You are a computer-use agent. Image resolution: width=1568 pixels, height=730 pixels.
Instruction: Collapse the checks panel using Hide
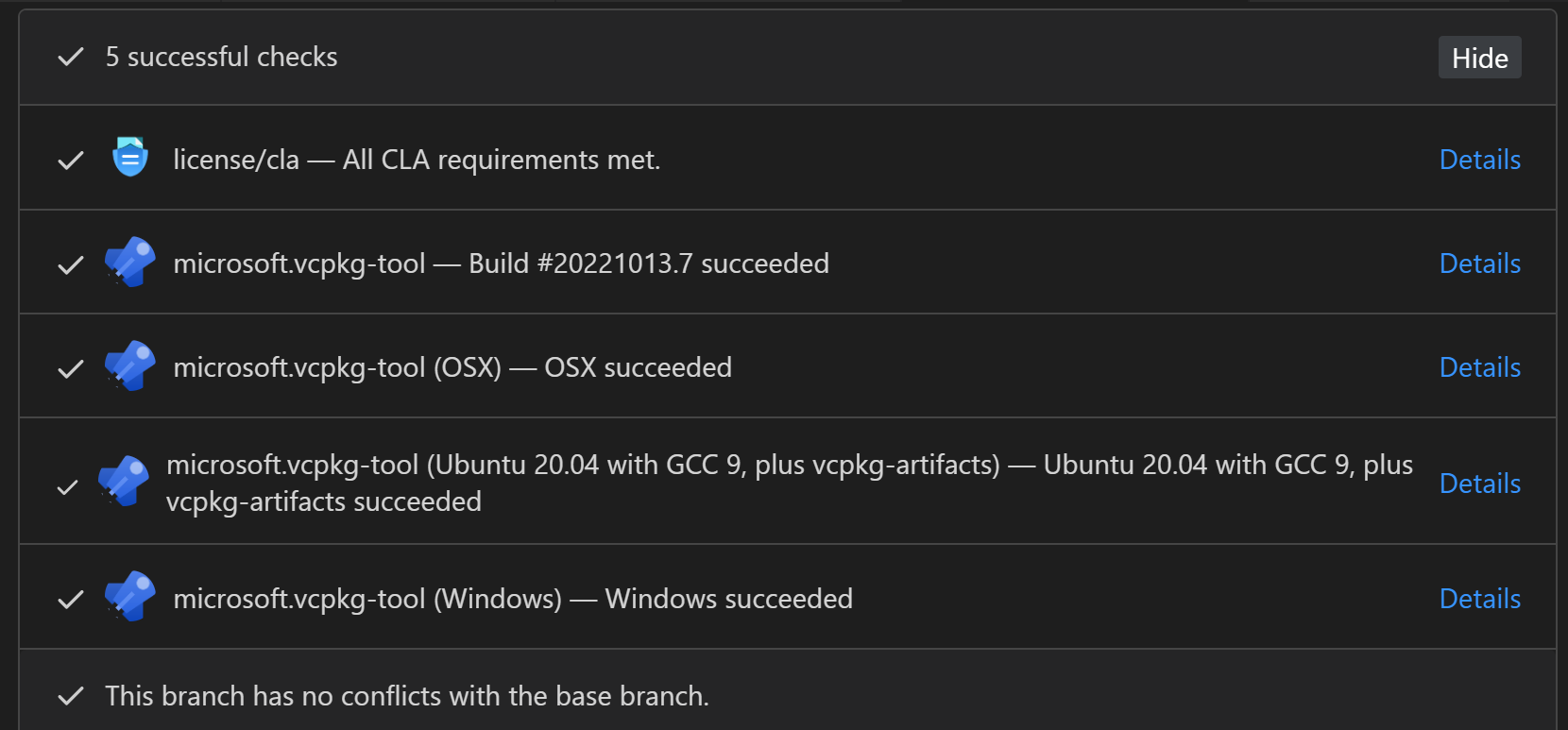(x=1479, y=57)
